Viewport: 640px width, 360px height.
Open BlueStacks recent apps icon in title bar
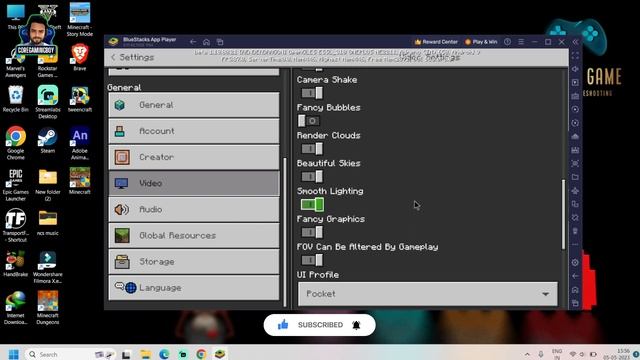coord(220,42)
